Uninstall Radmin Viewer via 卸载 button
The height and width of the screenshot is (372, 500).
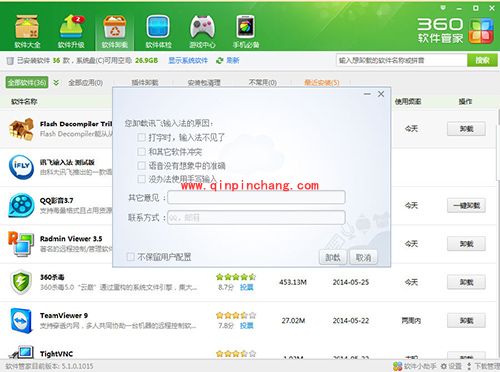click(466, 244)
